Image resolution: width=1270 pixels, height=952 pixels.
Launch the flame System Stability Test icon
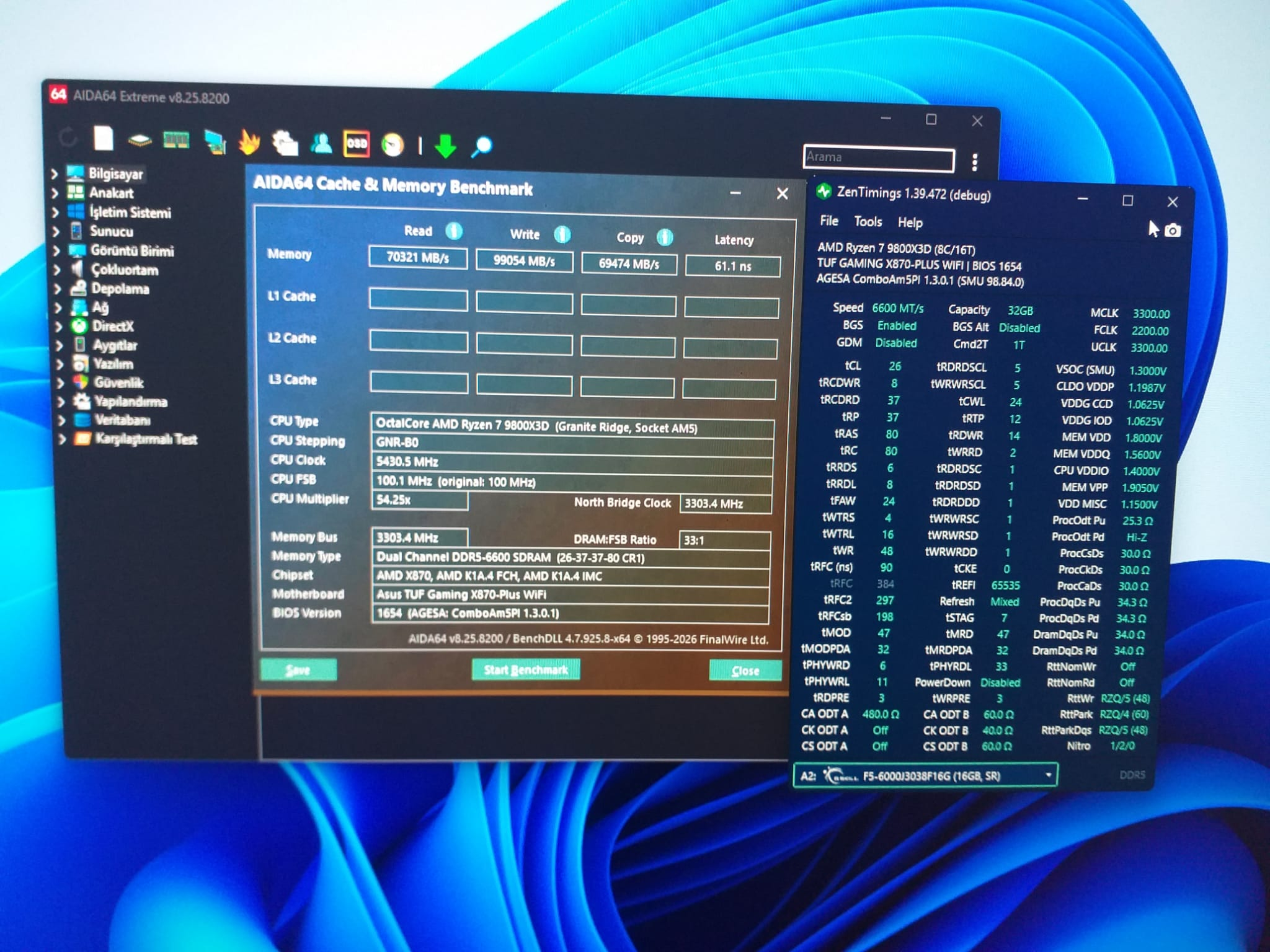pyautogui.click(x=249, y=142)
